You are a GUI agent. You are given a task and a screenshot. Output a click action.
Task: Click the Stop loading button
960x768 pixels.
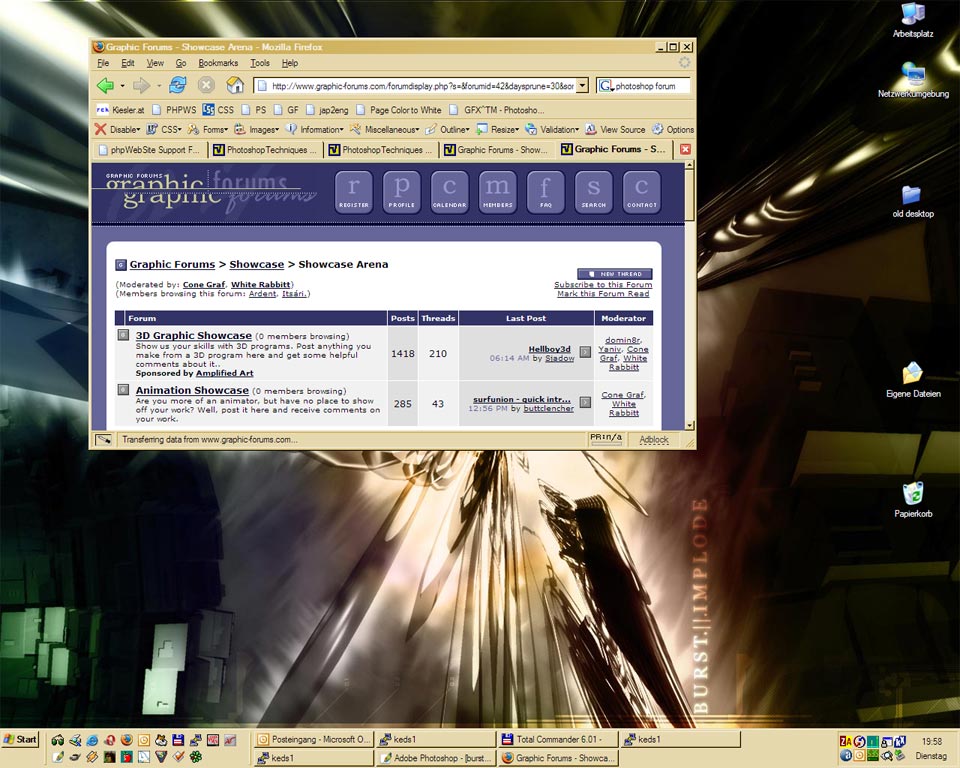[206, 85]
